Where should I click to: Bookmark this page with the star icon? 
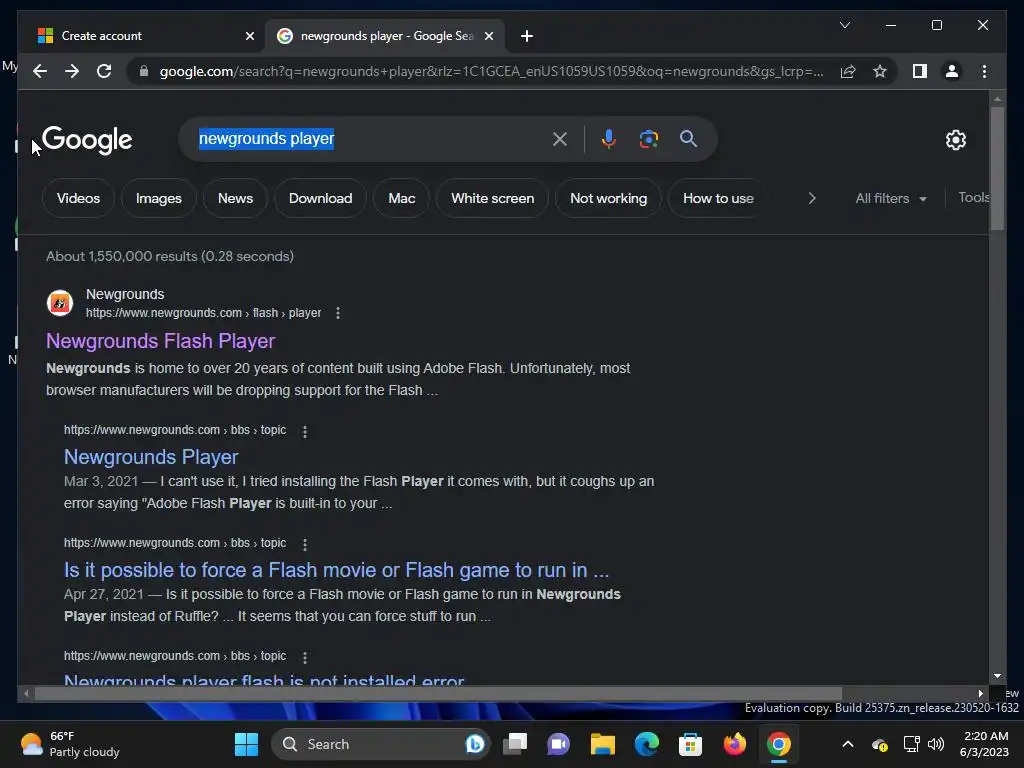click(880, 71)
